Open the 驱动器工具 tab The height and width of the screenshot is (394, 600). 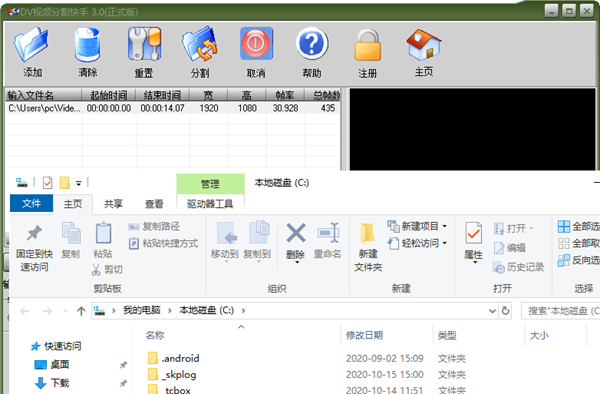[210, 204]
